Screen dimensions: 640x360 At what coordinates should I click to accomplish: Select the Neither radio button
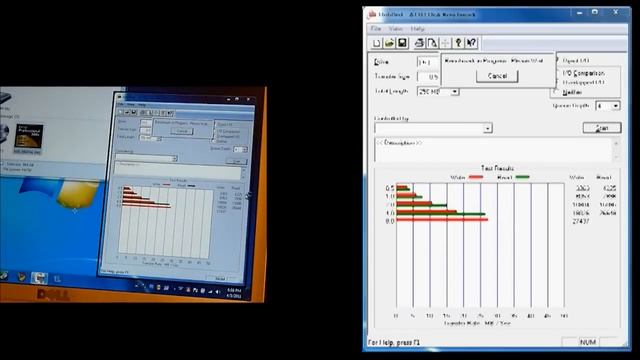[557, 92]
